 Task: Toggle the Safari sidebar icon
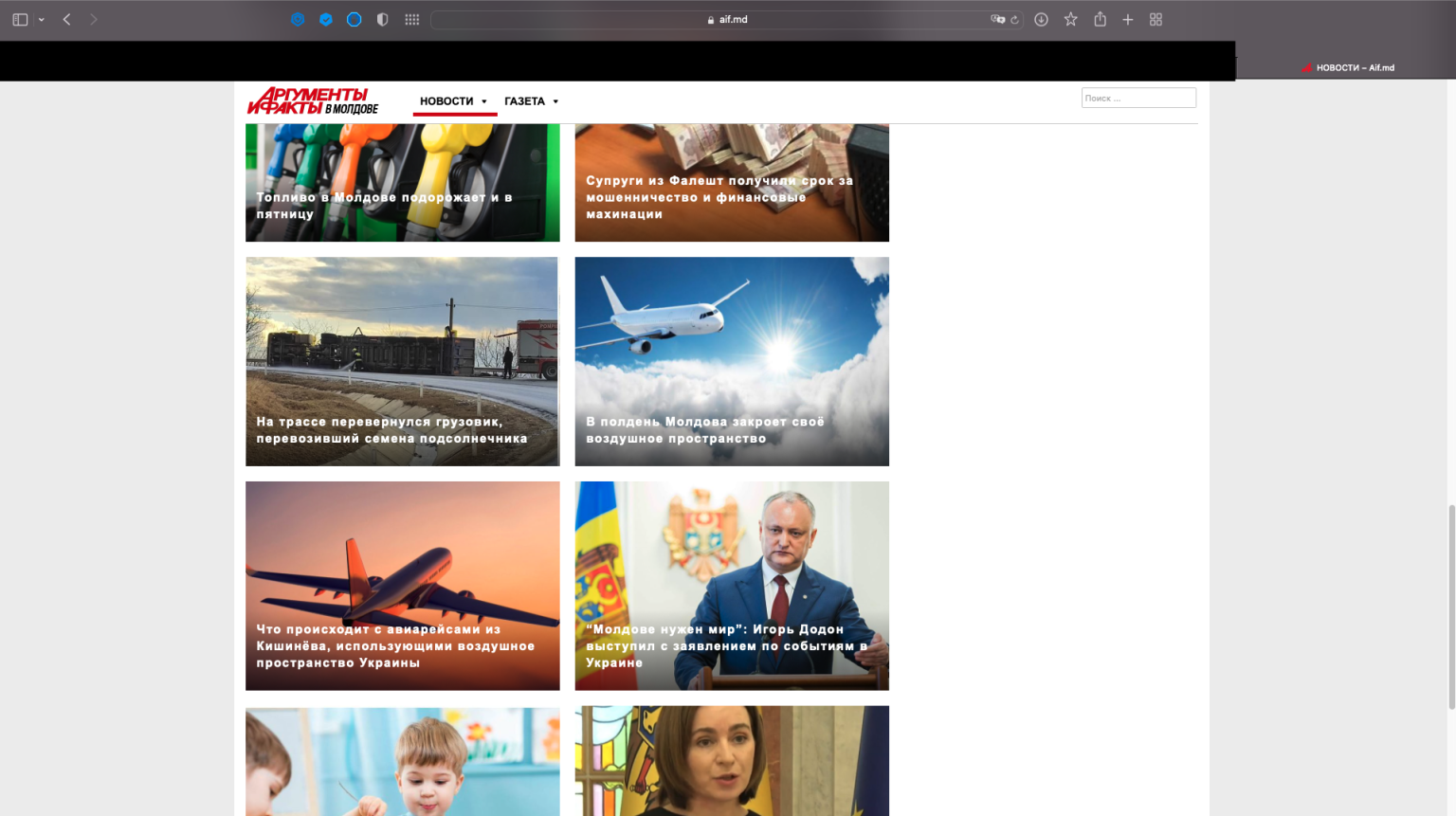click(x=20, y=19)
